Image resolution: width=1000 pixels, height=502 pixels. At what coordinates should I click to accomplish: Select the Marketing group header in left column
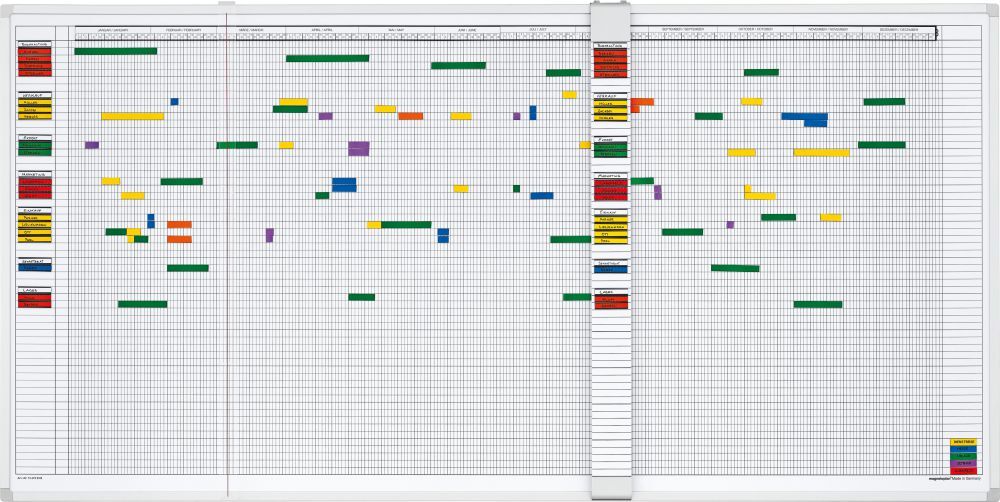[34, 175]
